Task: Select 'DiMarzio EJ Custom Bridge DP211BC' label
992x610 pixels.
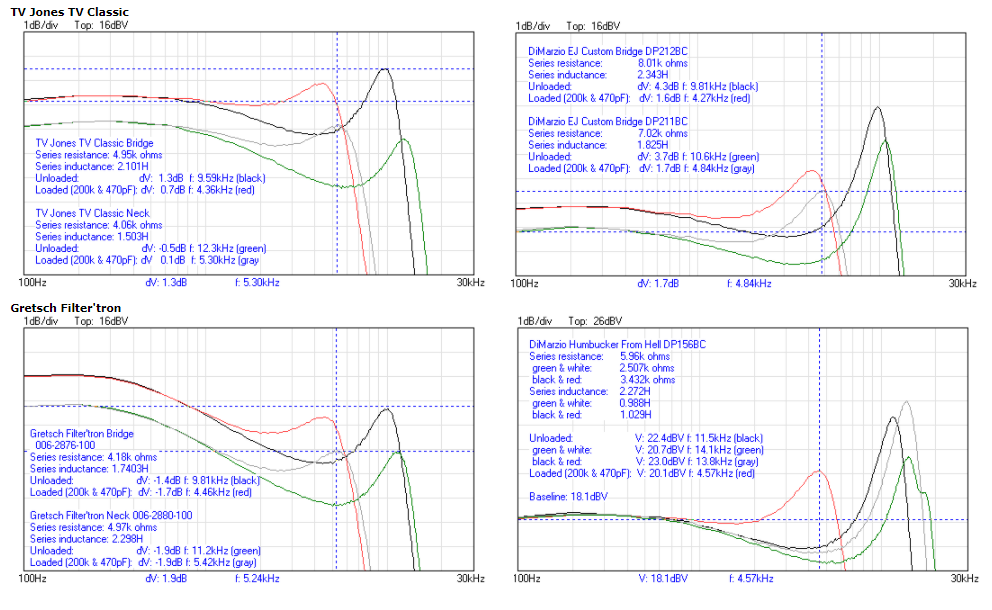Action: click(608, 121)
